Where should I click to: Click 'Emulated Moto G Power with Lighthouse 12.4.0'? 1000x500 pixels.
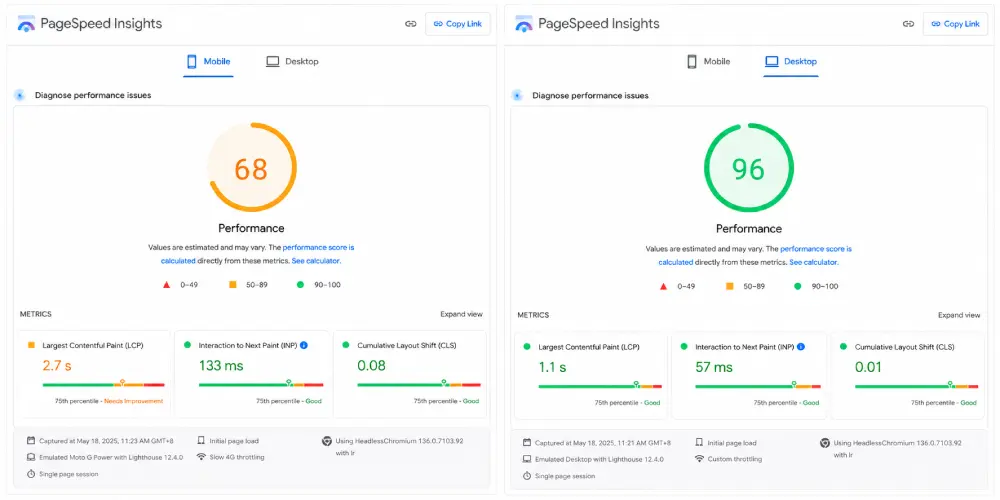[x=111, y=457]
